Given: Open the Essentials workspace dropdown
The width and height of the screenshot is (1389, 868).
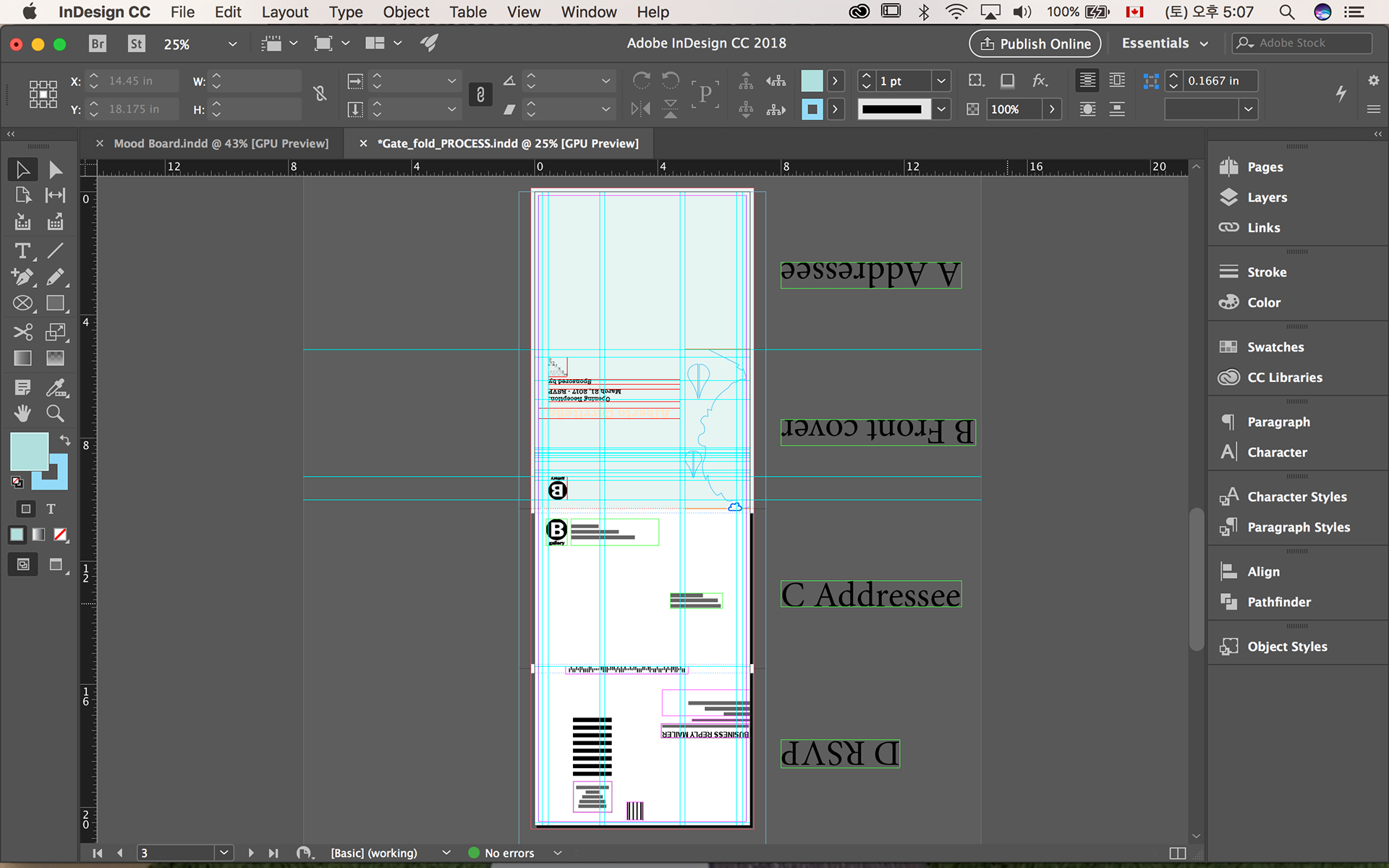Looking at the screenshot, I should (1165, 43).
